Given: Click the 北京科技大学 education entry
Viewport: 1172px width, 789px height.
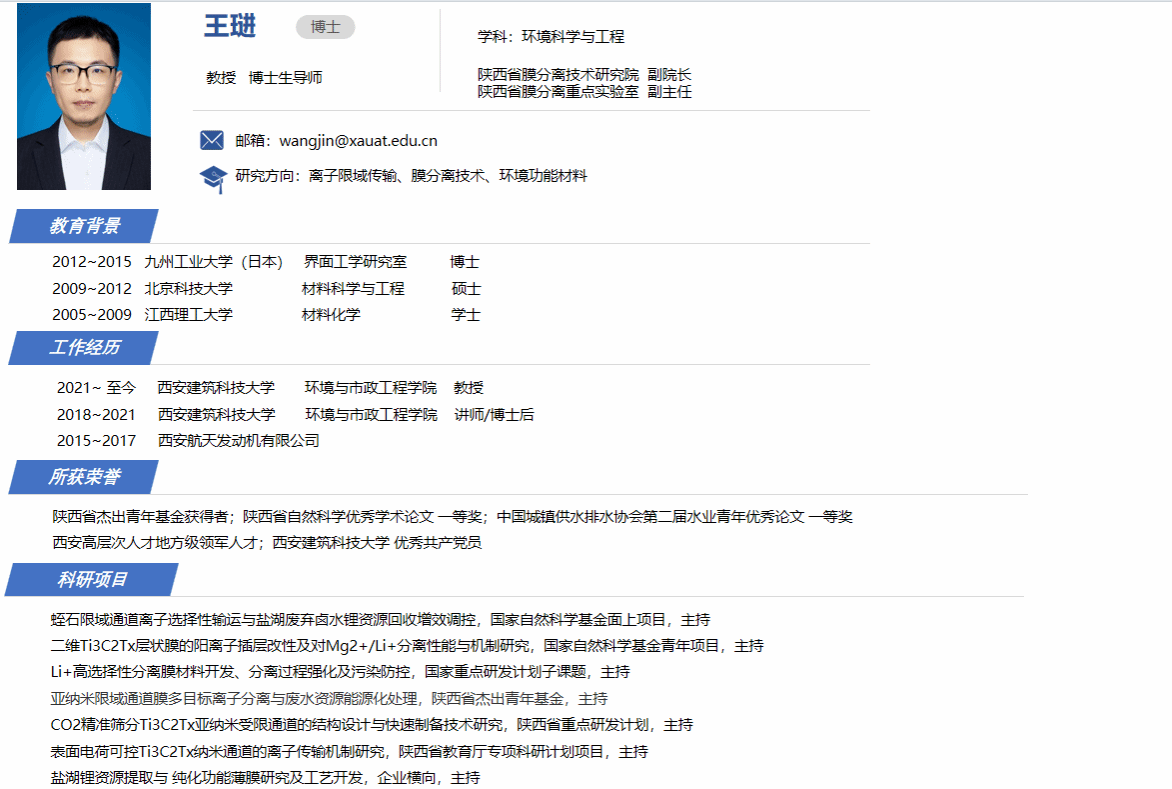Looking at the screenshot, I should coord(188,289).
